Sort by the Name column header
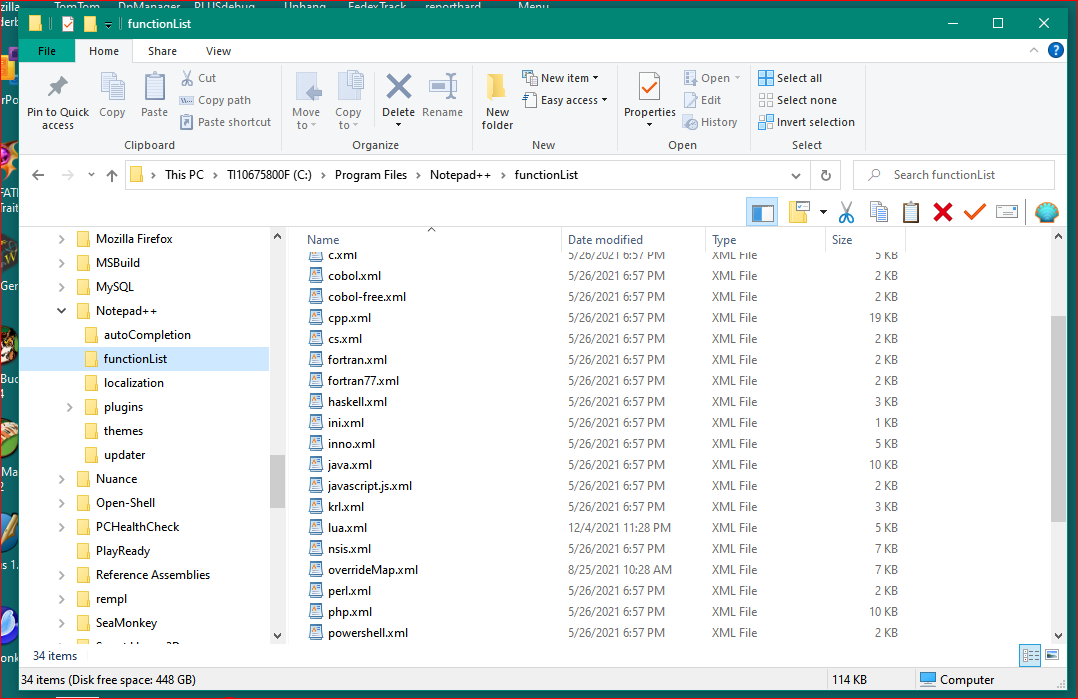The image size is (1078, 699). 323,239
